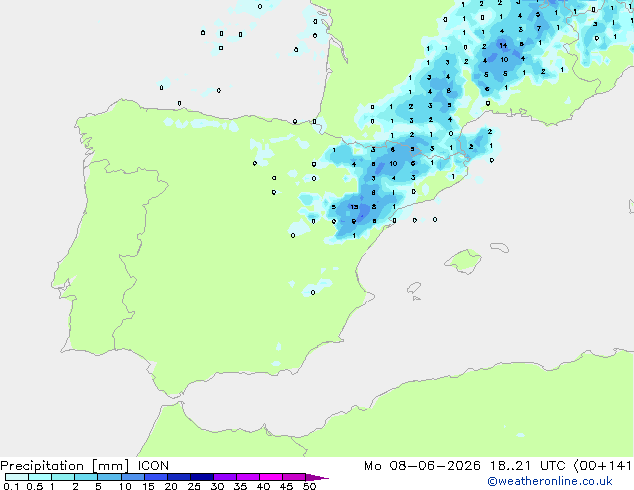Screen dimensions: 634x490
Task: Click the legend arrow tip beyond 50
Action: [317, 477]
